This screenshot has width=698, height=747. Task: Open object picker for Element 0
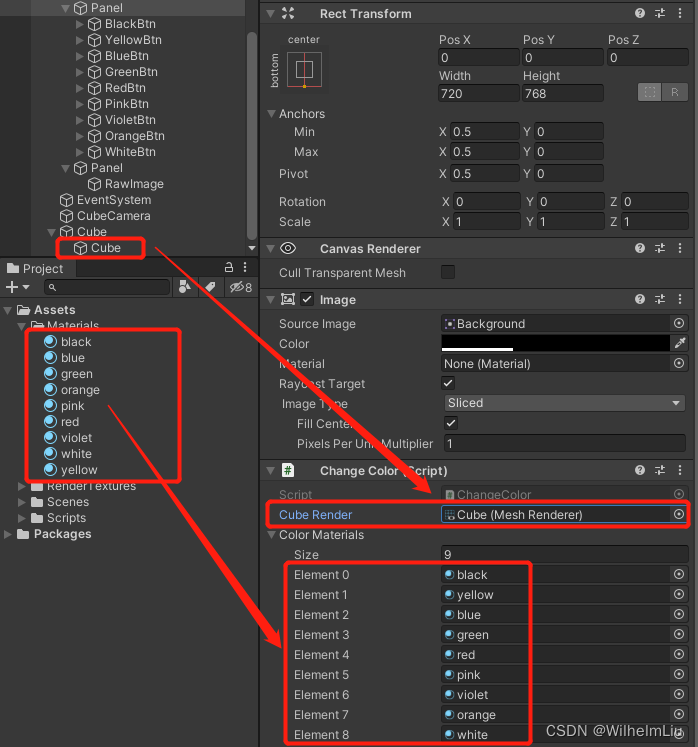tap(679, 575)
